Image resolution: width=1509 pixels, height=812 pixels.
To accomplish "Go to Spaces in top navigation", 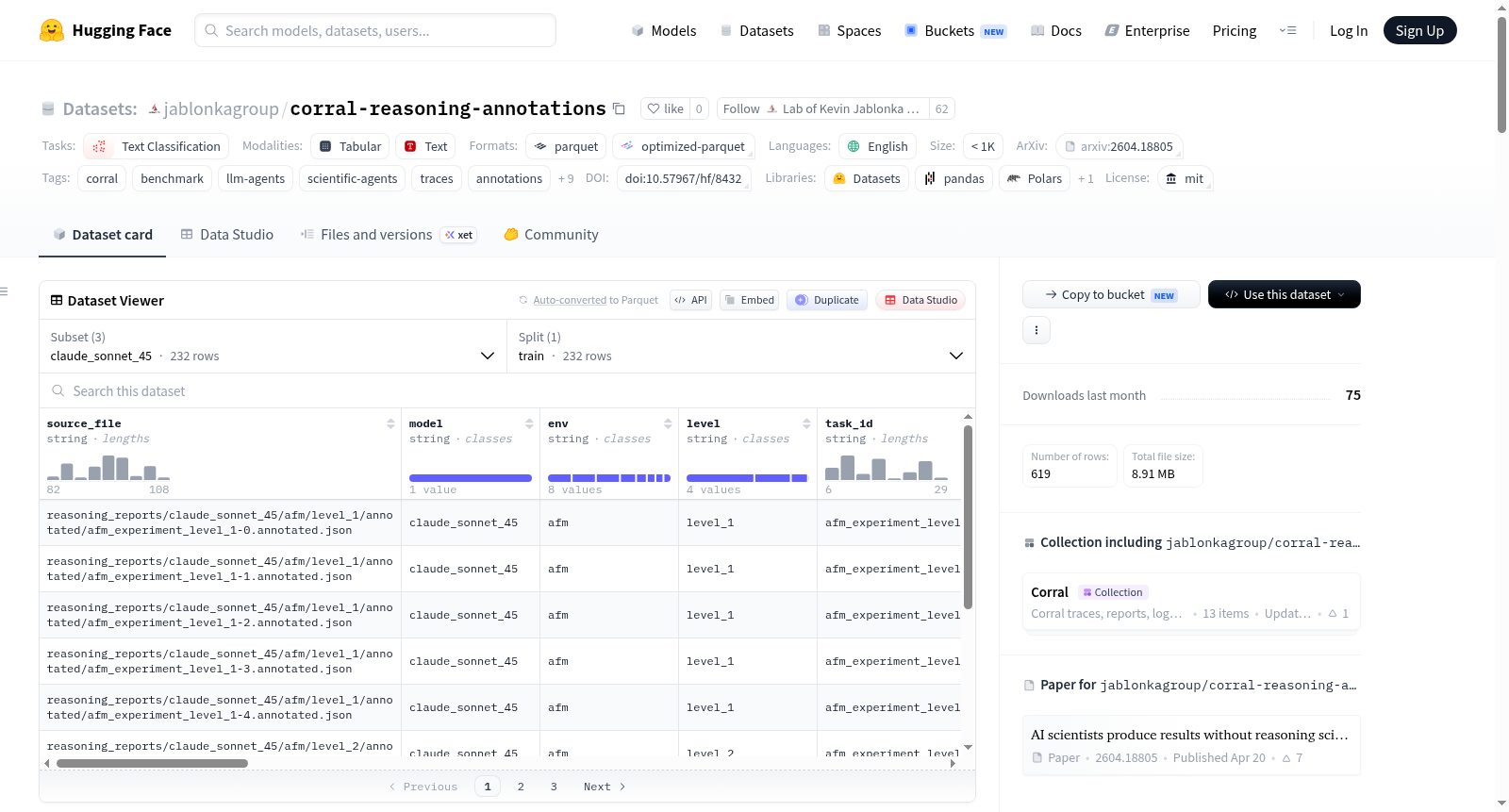I will pos(849,30).
